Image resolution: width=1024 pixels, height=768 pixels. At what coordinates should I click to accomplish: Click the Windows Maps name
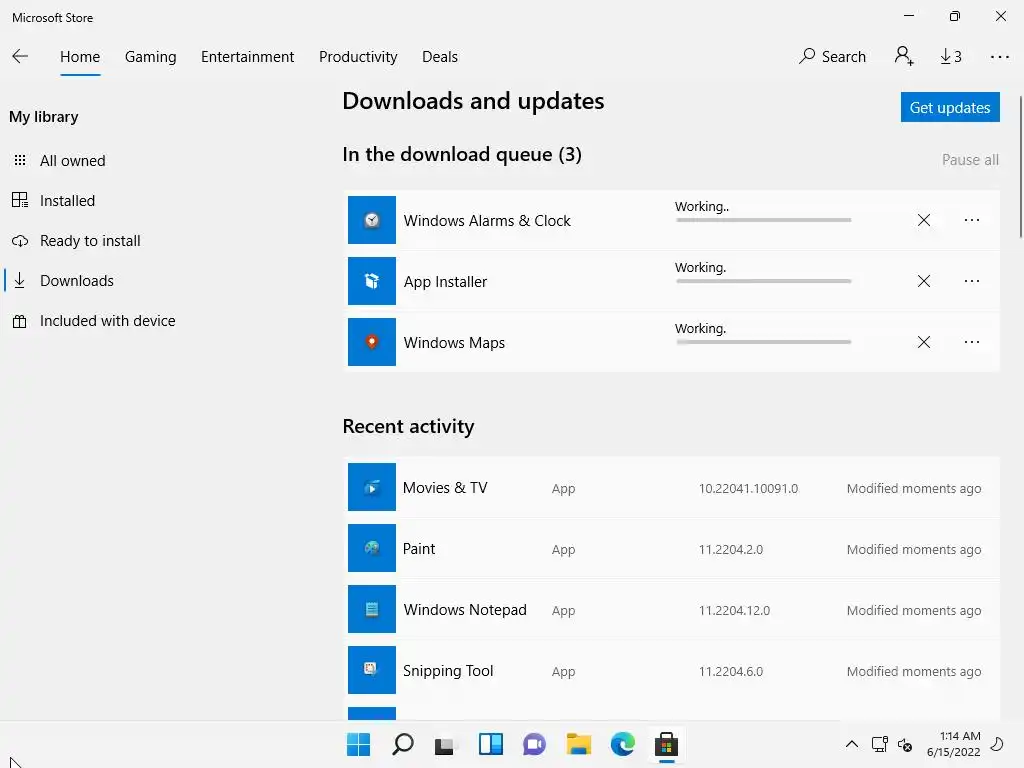point(454,343)
